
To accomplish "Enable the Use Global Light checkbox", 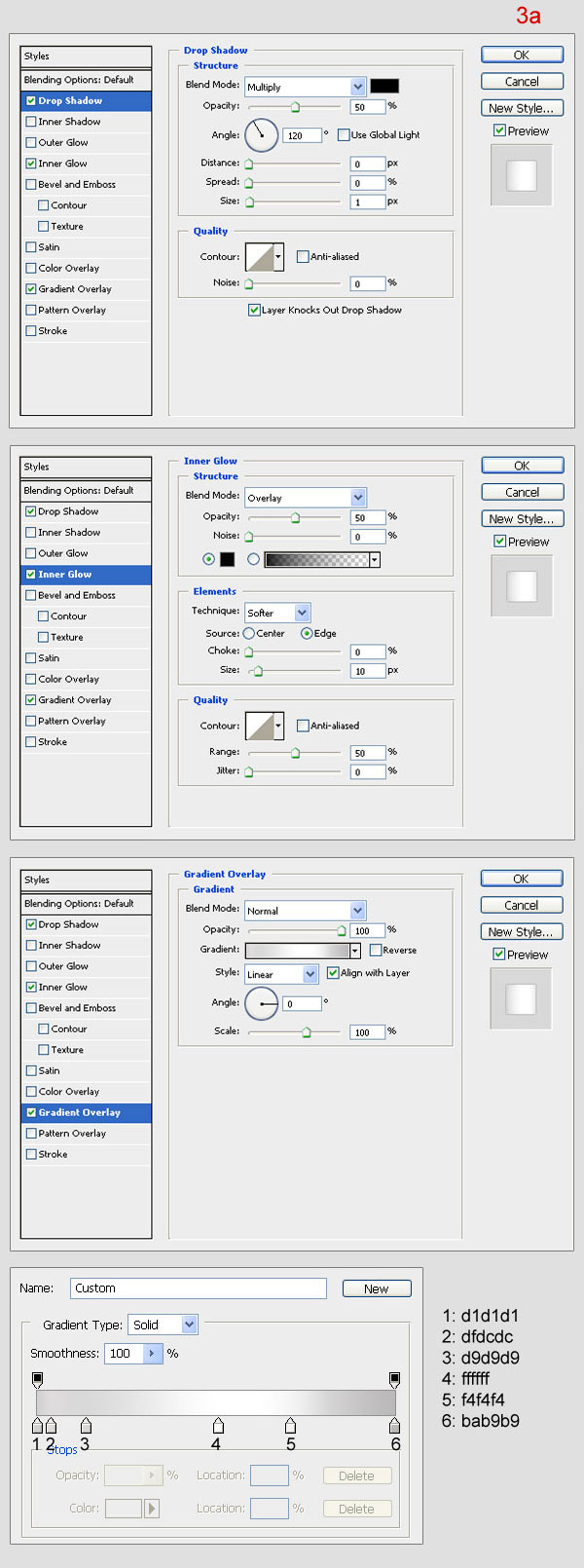I will click(344, 135).
